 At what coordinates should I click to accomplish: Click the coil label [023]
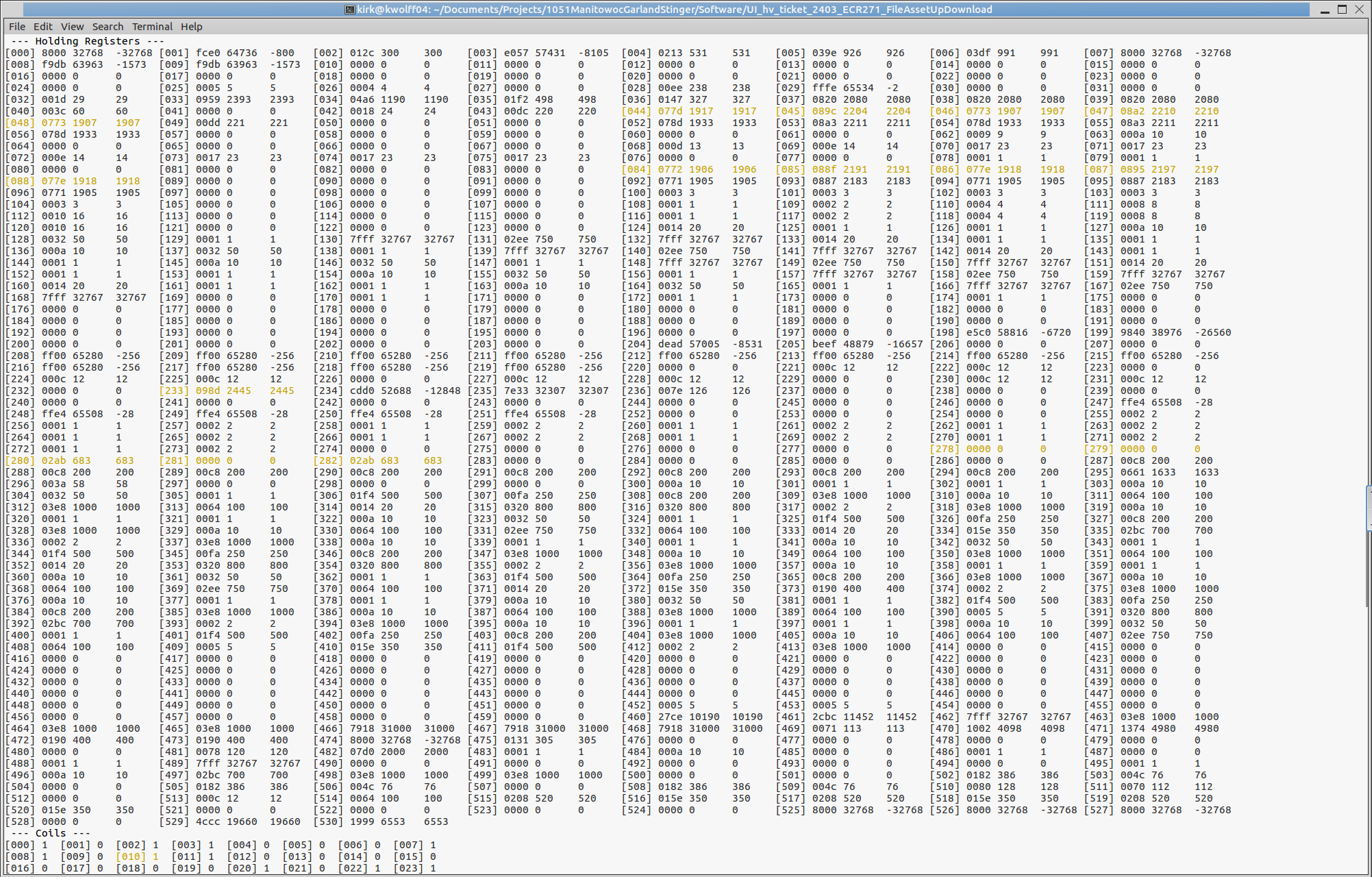pyautogui.click(x=408, y=868)
